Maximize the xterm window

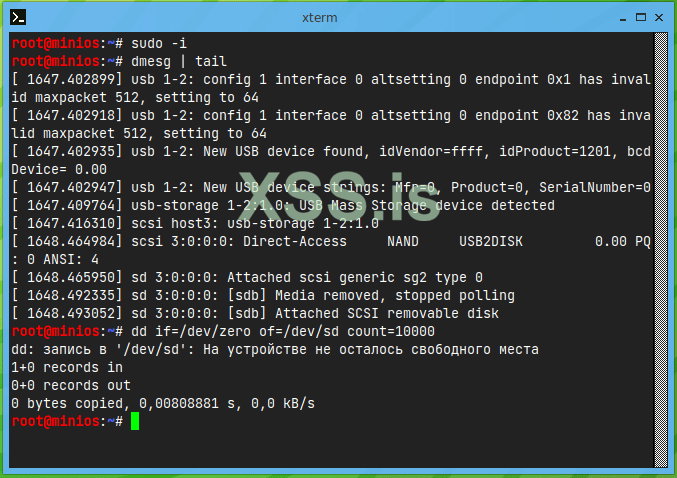pyautogui.click(x=641, y=17)
